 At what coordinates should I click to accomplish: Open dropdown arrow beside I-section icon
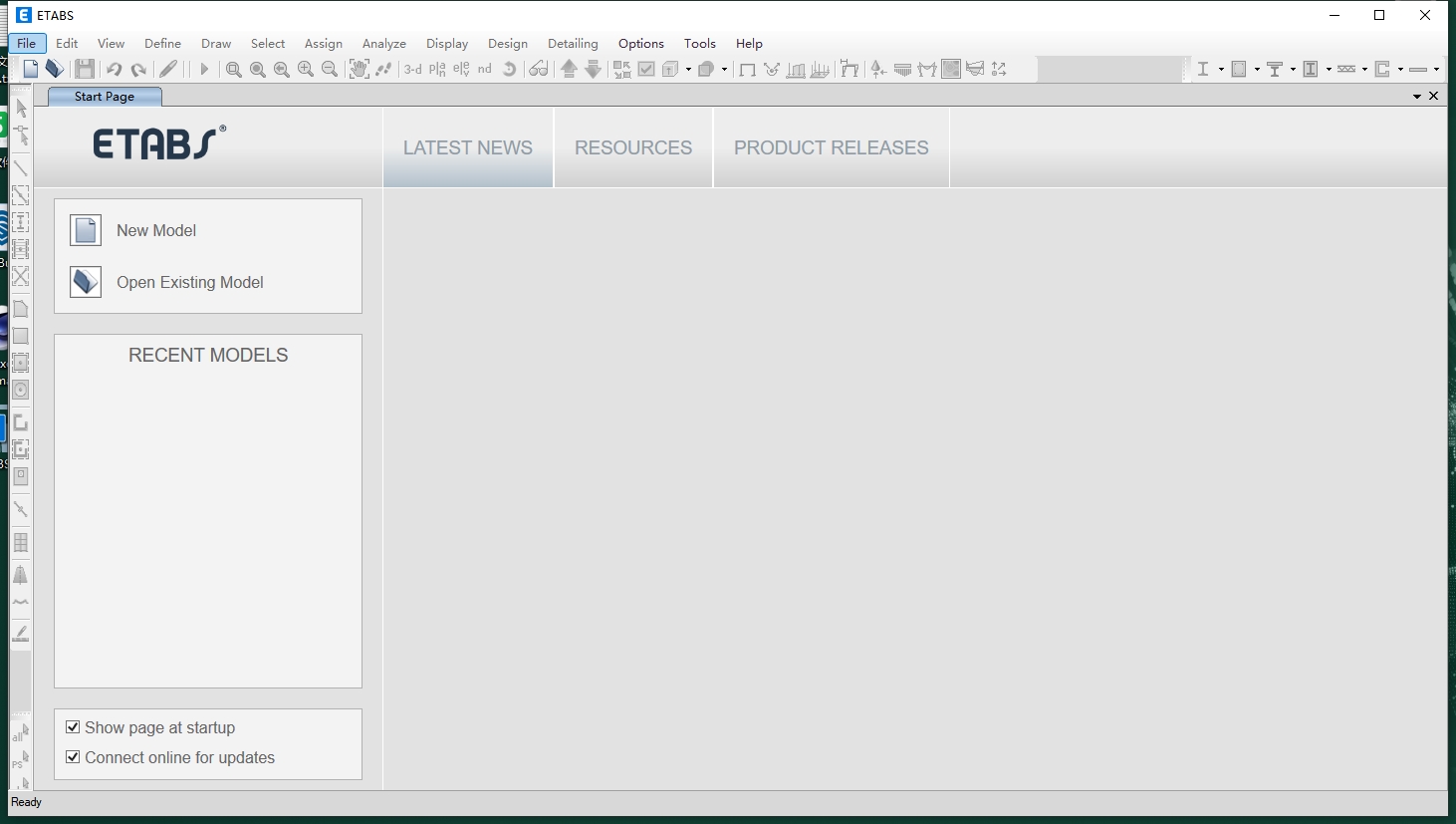1221,70
